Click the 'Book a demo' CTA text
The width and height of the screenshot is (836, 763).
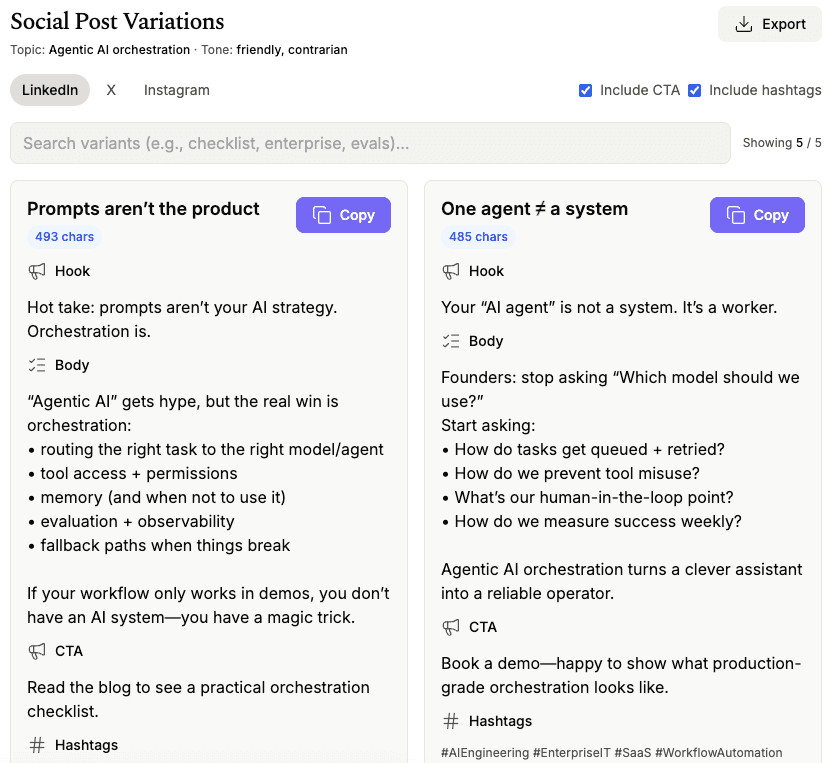tap(621, 675)
